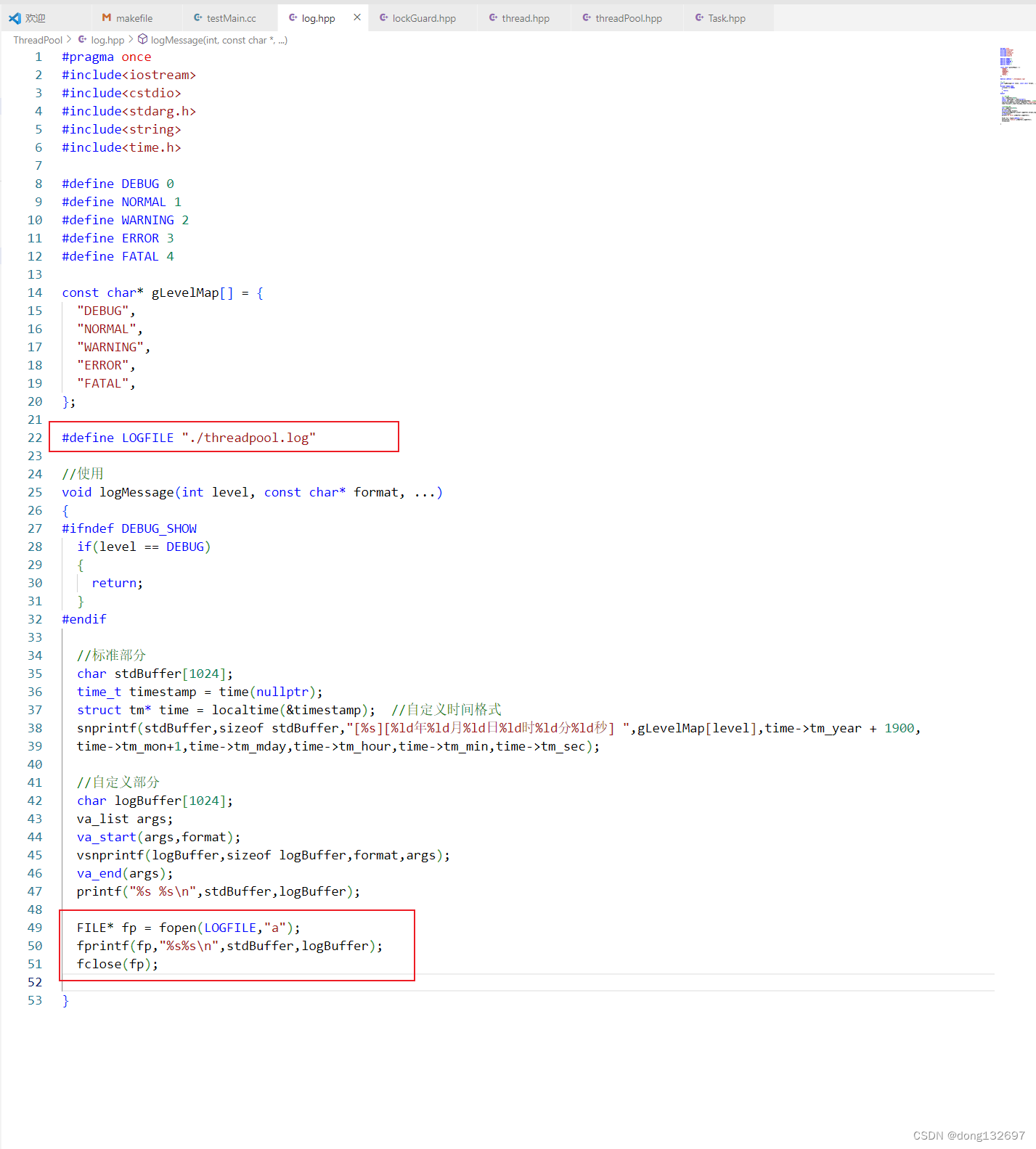Click on 'char logBuffer[1024];' line
Viewport: 1036px width, 1149px height.
[x=155, y=801]
